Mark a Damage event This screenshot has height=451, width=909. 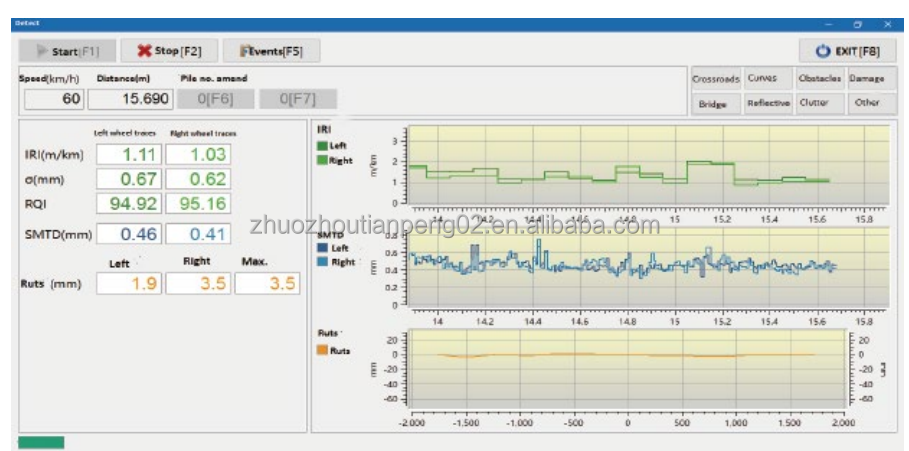click(x=871, y=78)
